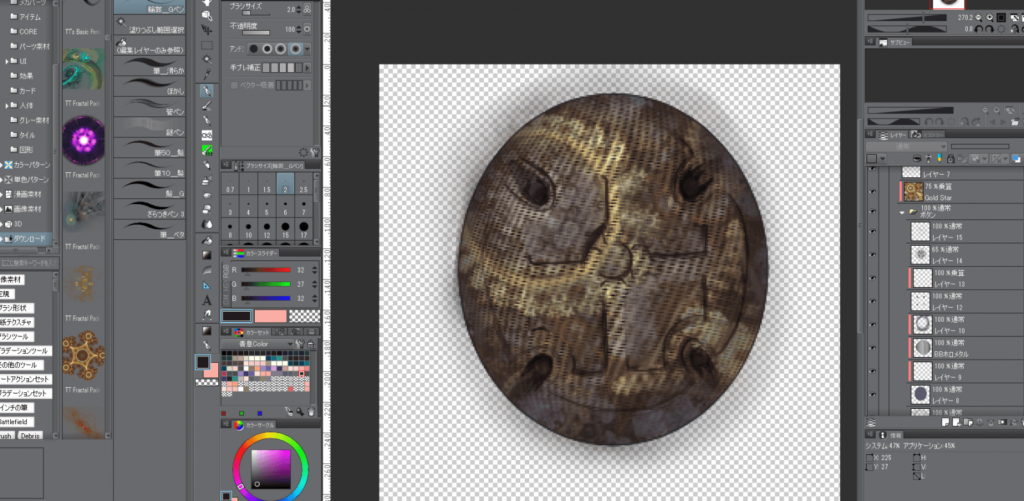Adjust the red R color slider

tap(265, 270)
